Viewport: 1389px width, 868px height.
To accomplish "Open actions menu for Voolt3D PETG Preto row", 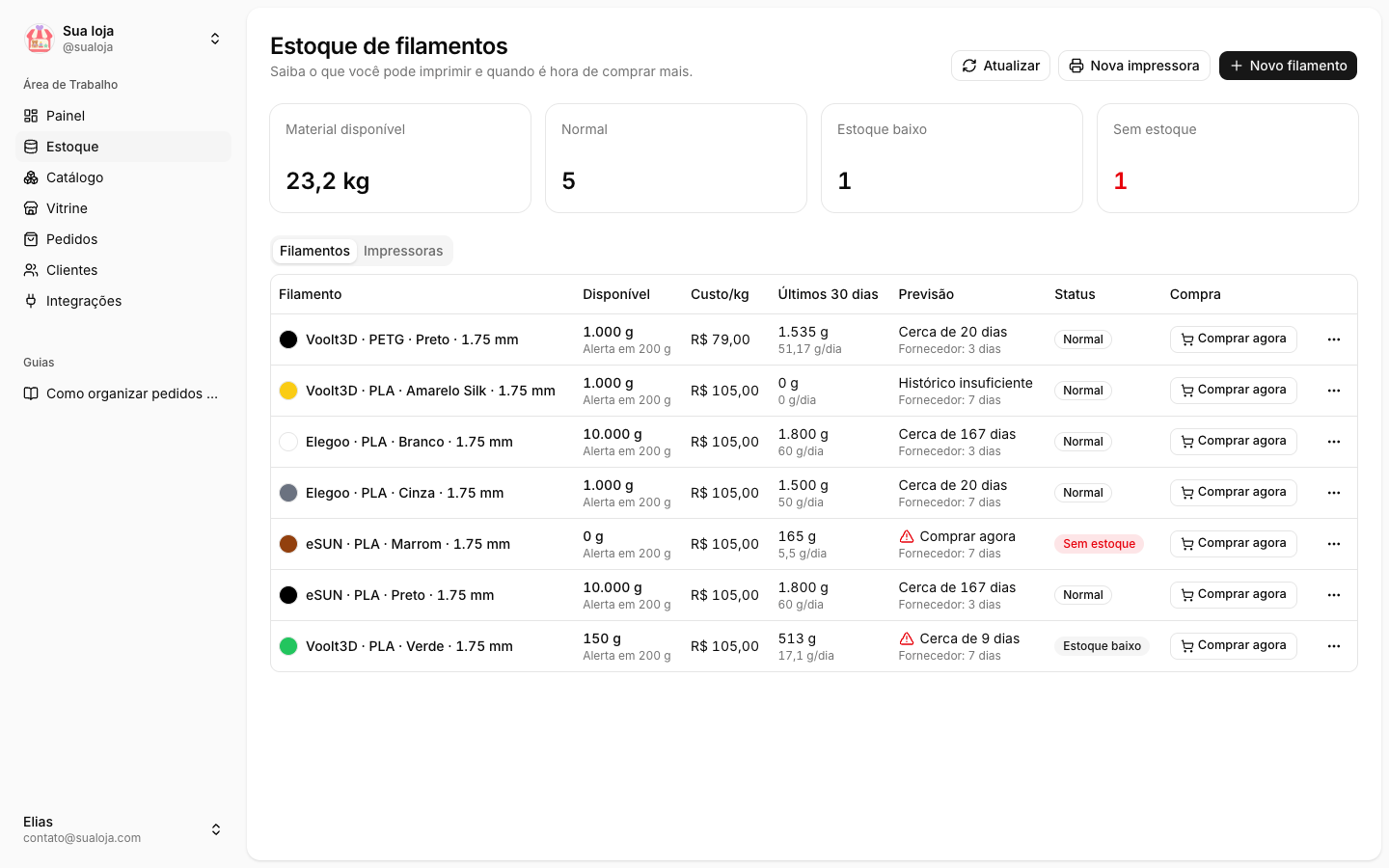I will pyautogui.click(x=1334, y=339).
